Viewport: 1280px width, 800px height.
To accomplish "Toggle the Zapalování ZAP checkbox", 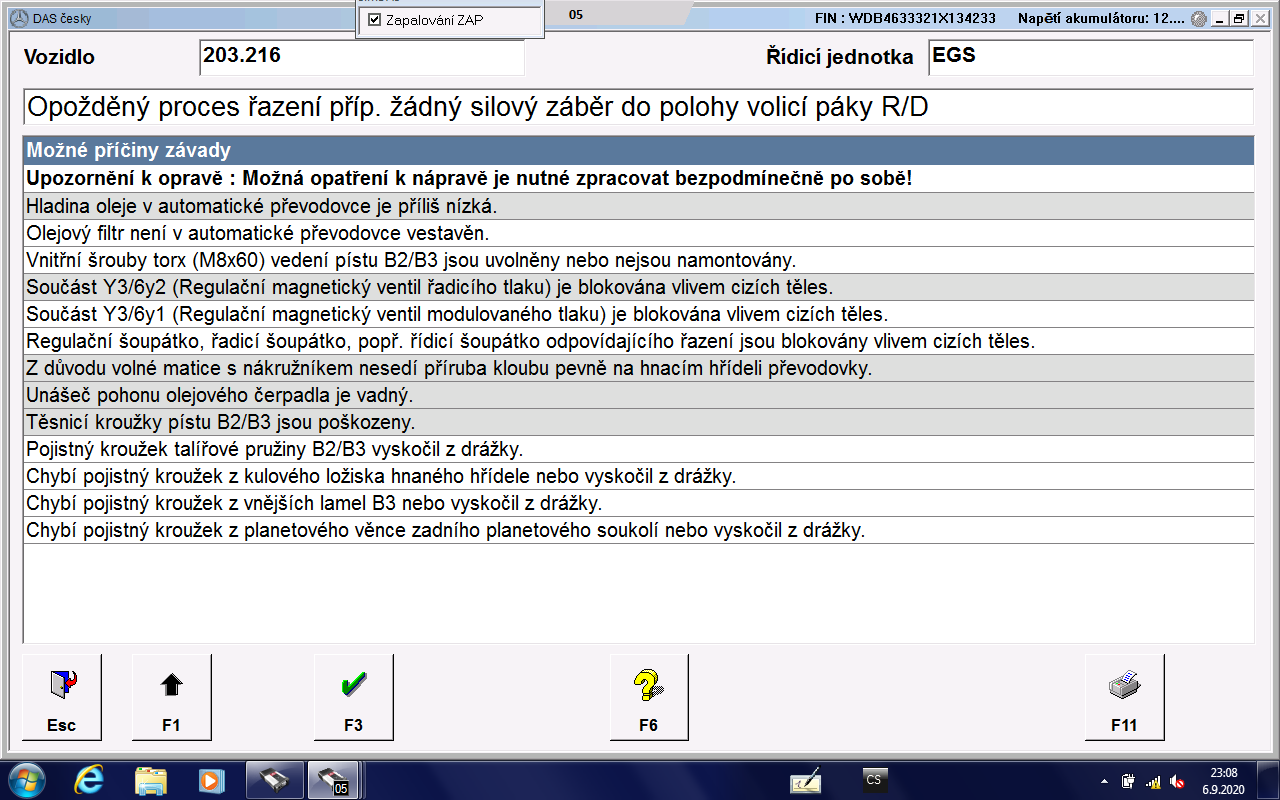I will pyautogui.click(x=374, y=20).
